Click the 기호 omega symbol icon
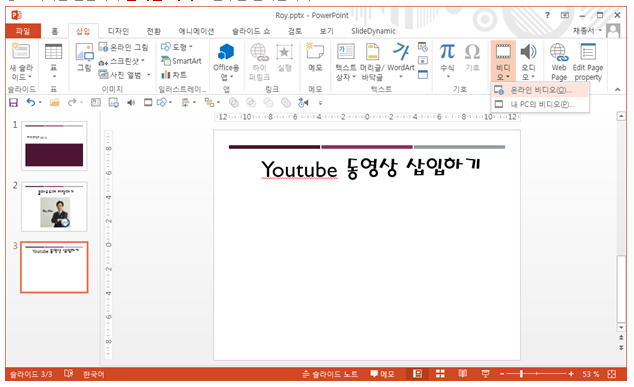Screen dimensions: 634x387 [x=472, y=52]
